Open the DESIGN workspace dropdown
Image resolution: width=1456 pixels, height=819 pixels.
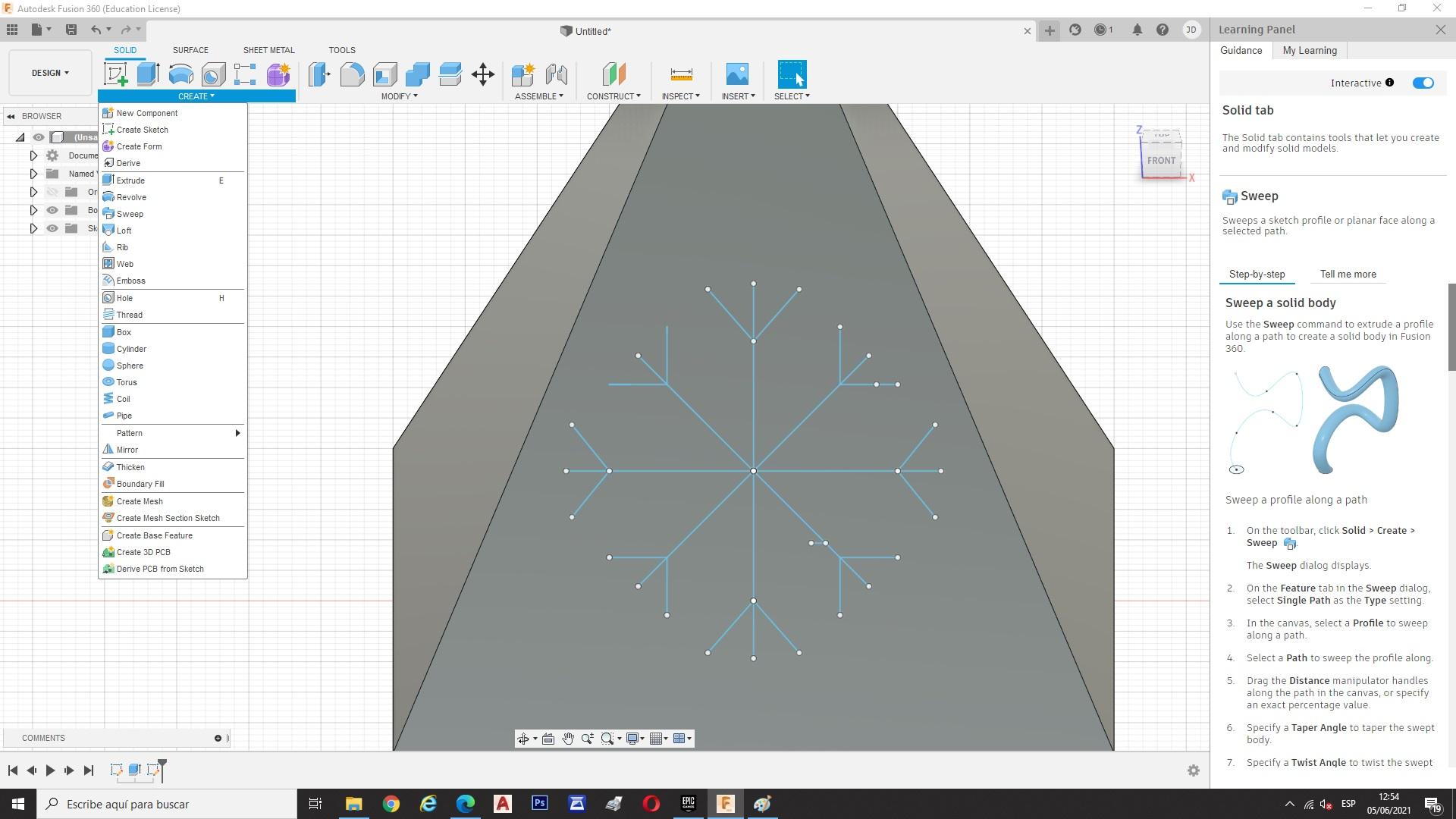pyautogui.click(x=50, y=73)
